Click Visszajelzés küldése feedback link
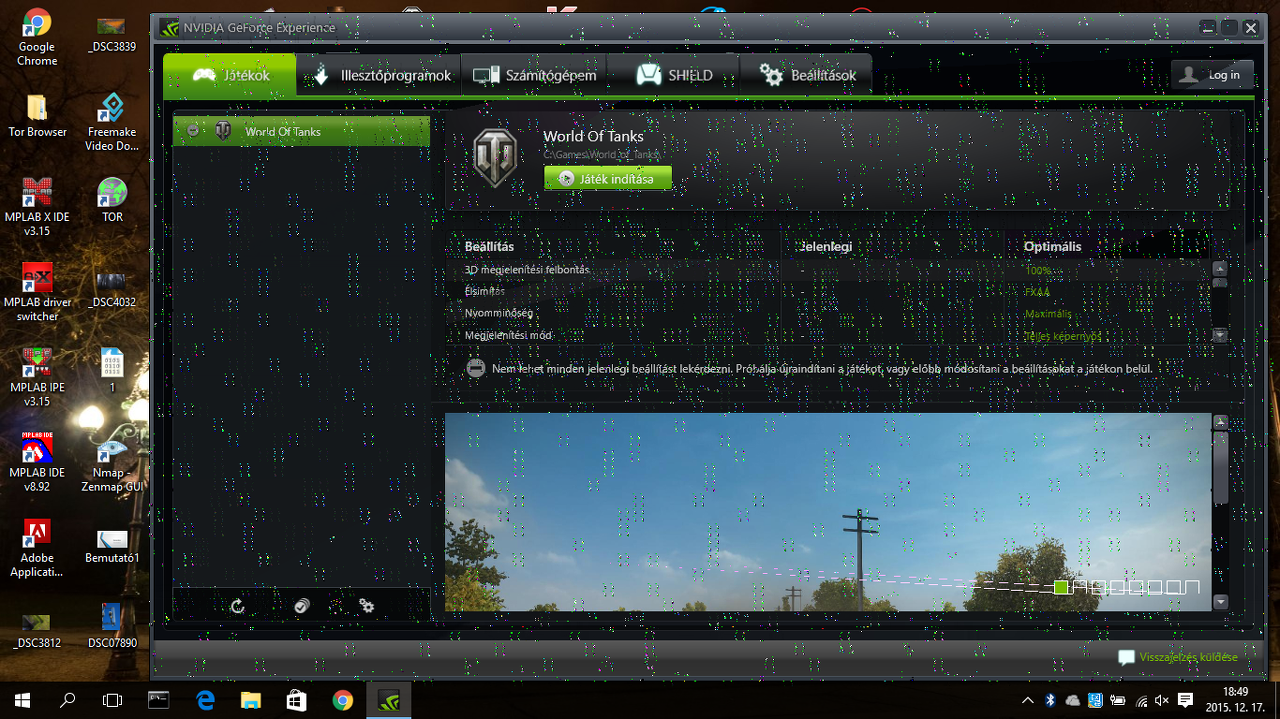 (x=1189, y=657)
